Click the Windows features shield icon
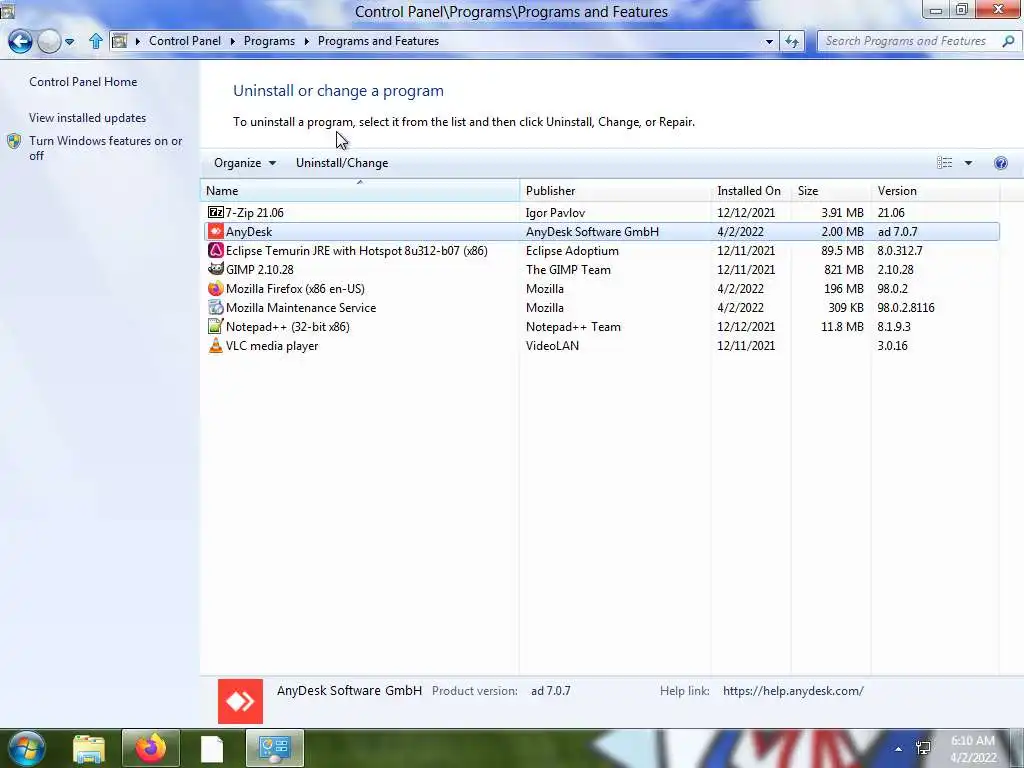The width and height of the screenshot is (1024, 768). [14, 141]
